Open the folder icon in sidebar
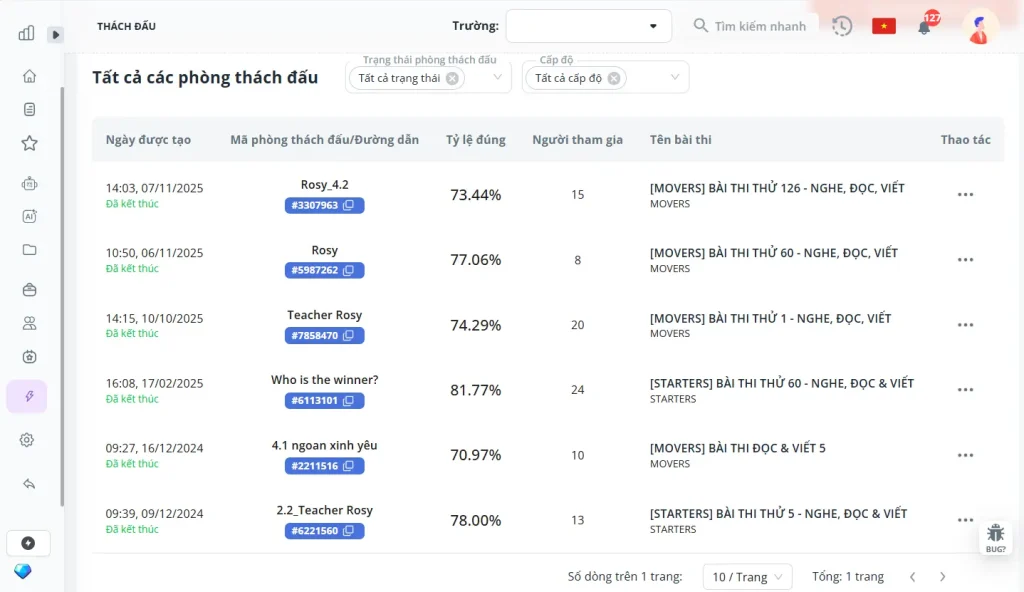 [29, 250]
